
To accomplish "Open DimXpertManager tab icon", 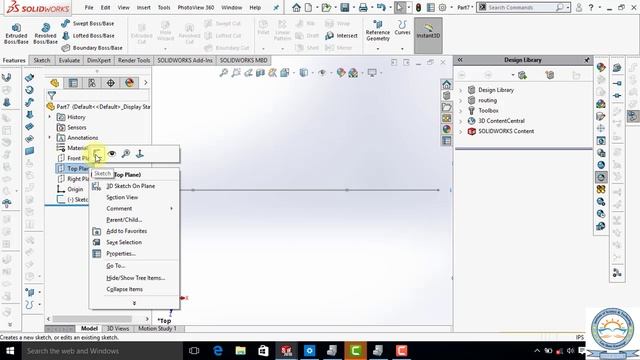I will (x=111, y=83).
